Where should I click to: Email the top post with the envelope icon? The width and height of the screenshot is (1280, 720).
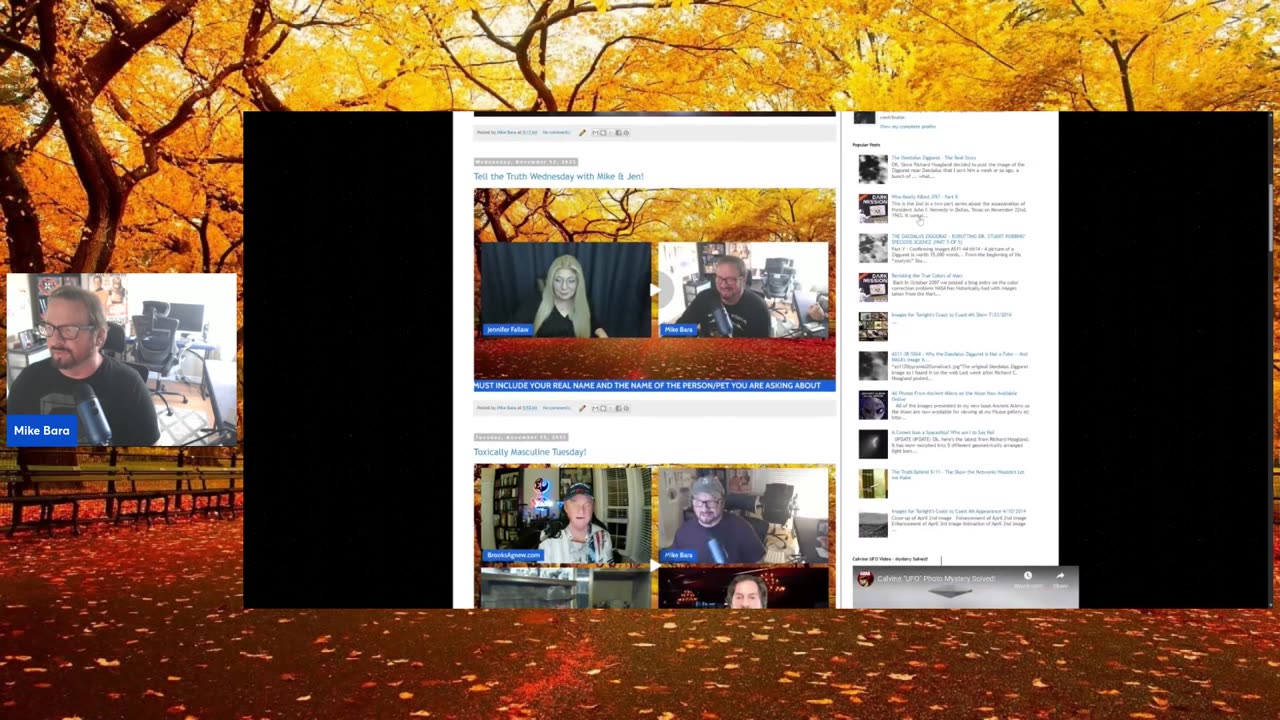tap(595, 132)
